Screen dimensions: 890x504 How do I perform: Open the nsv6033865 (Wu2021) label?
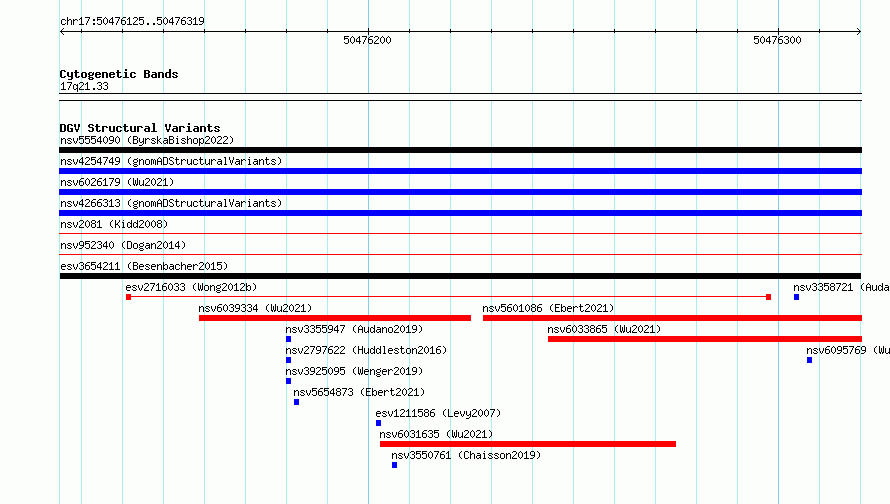604,329
